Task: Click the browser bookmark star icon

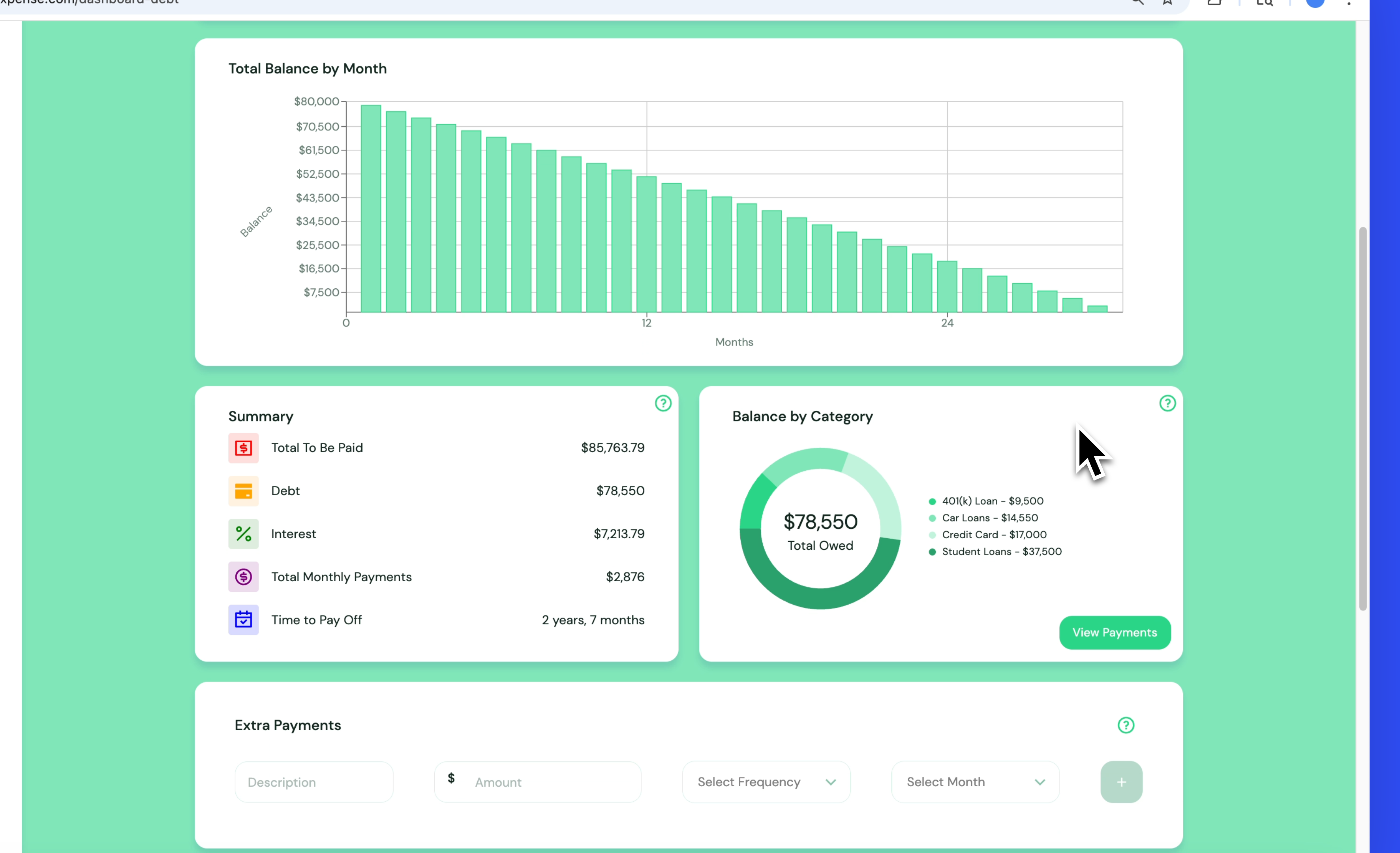Action: click(1167, 3)
